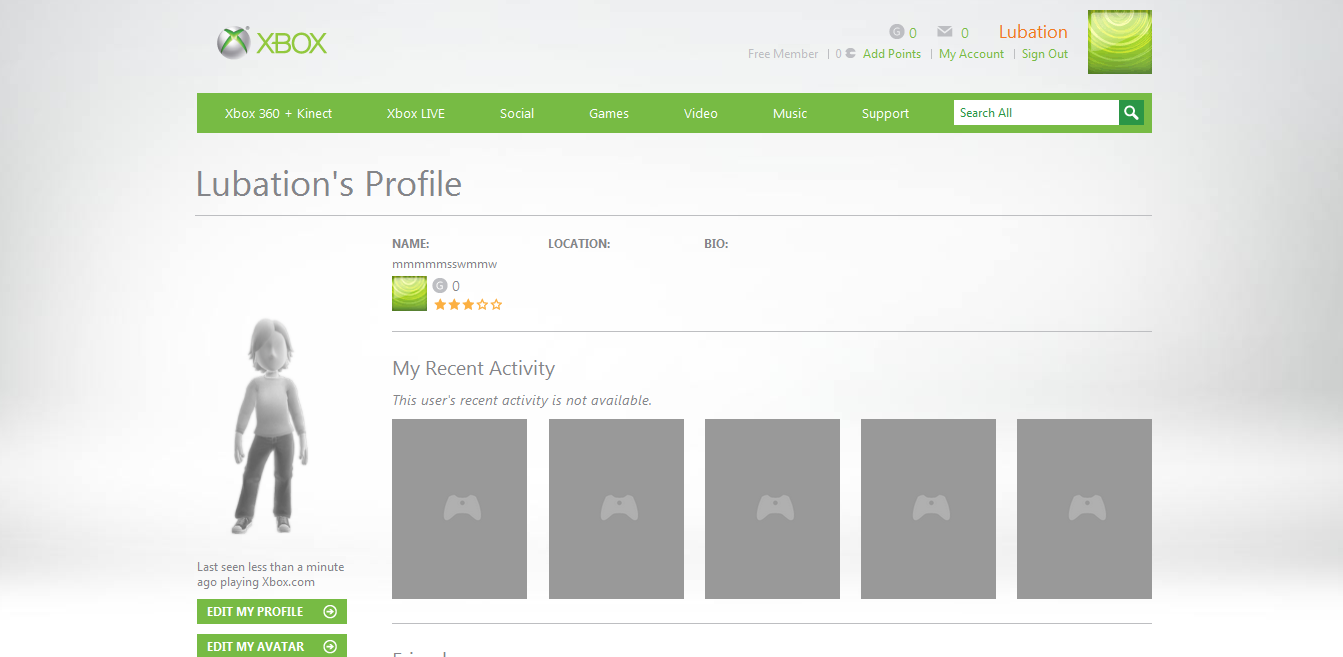Open the Xbox LIVE menu
The width and height of the screenshot is (1343, 657).
[416, 113]
